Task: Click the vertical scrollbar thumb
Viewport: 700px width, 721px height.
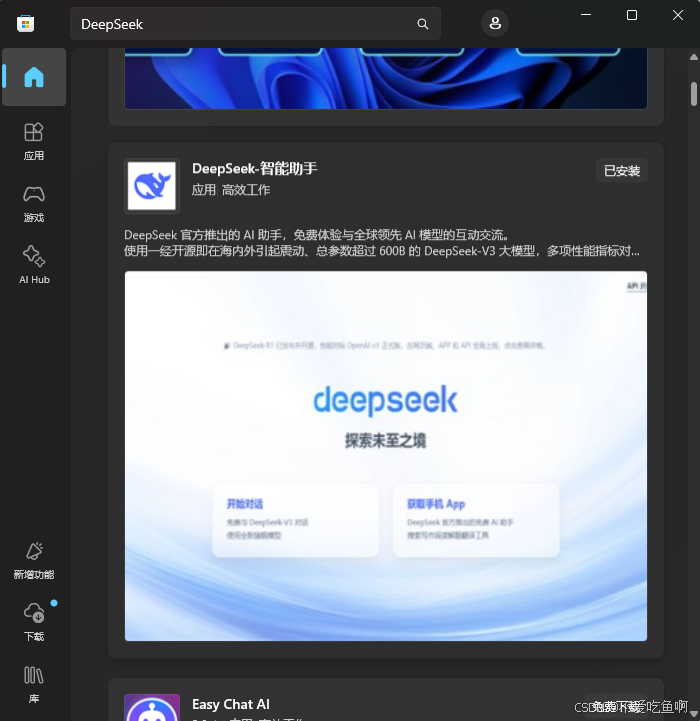Action: (x=694, y=94)
